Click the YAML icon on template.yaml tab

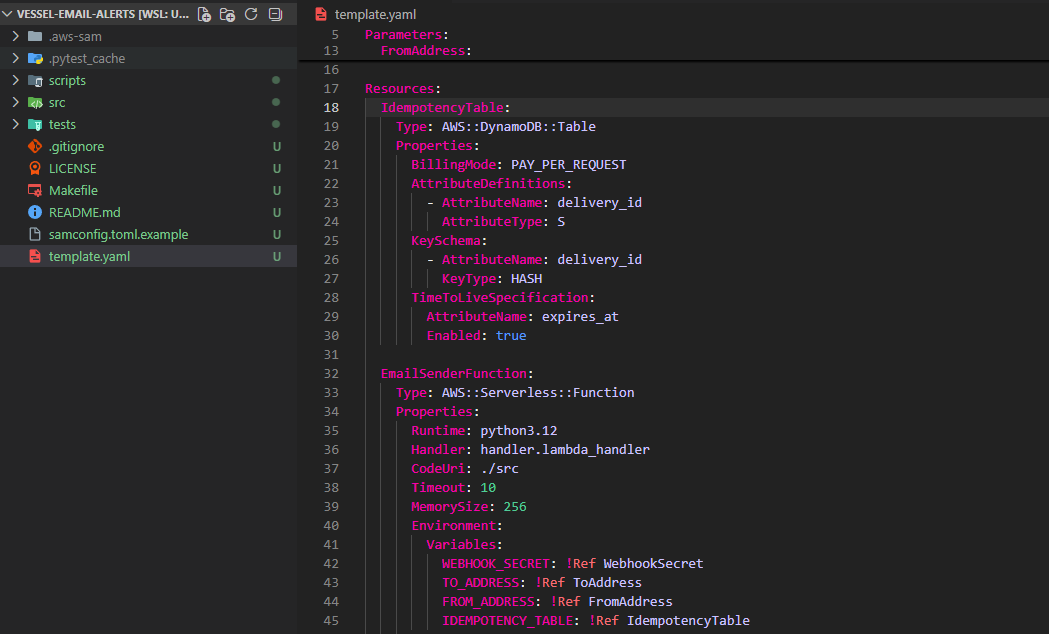(321, 14)
